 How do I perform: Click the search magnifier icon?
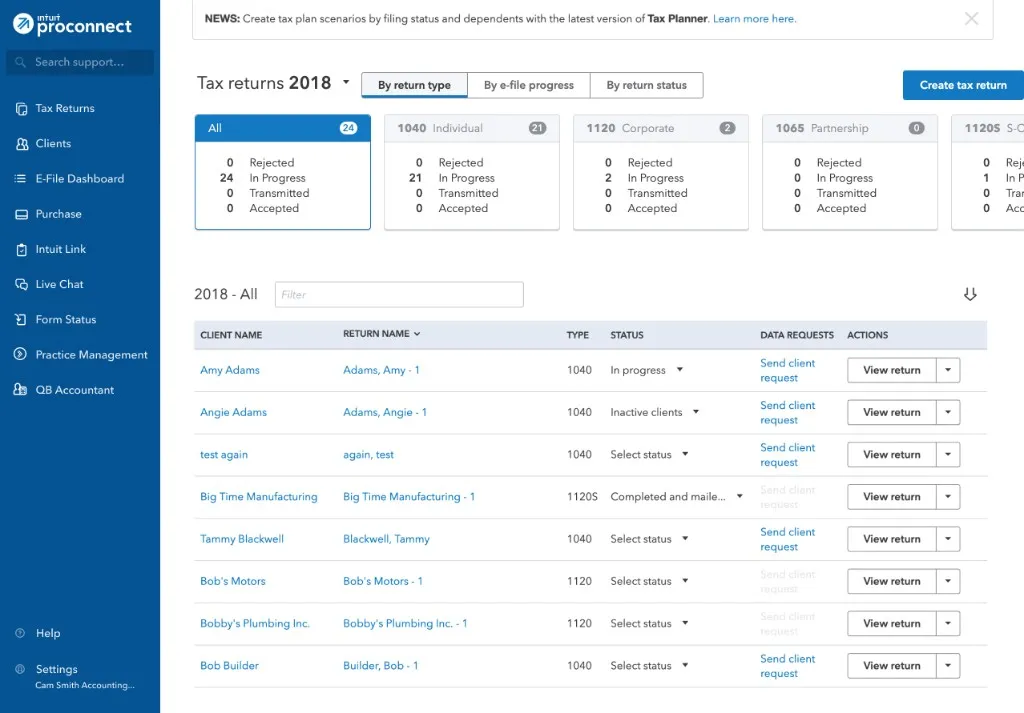coord(20,62)
